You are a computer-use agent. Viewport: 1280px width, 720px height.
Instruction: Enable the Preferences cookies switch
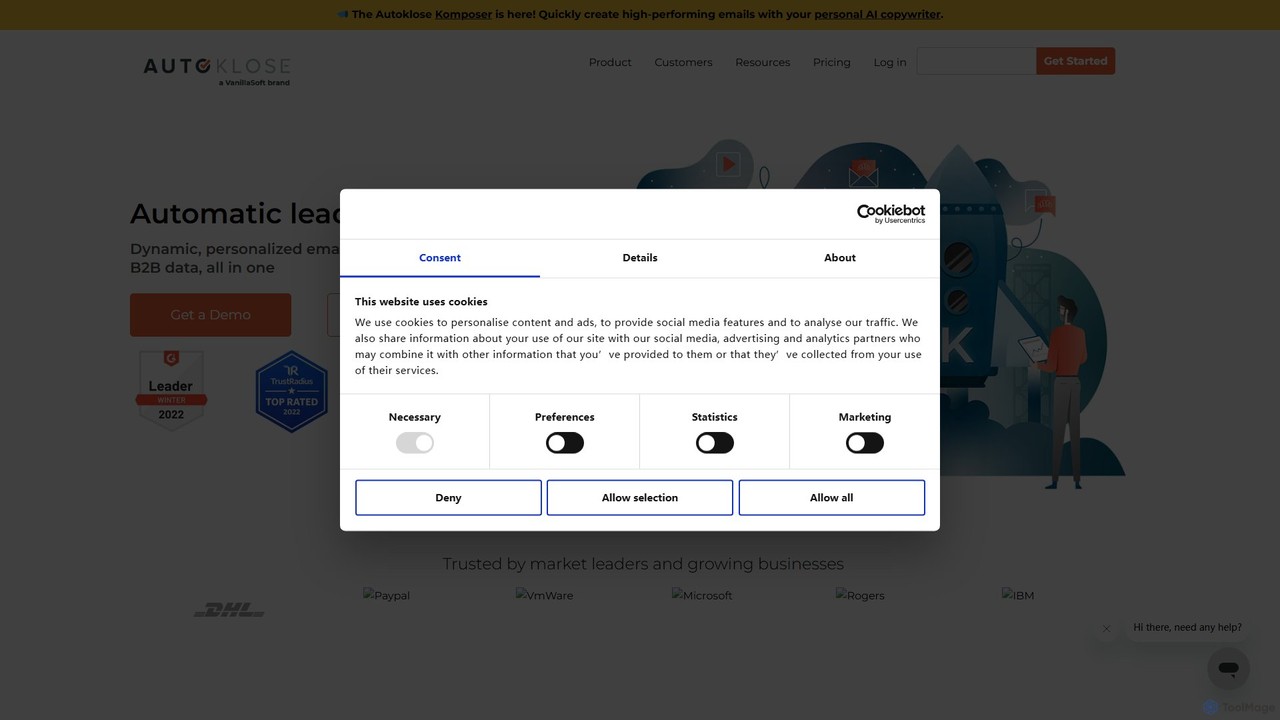565,443
